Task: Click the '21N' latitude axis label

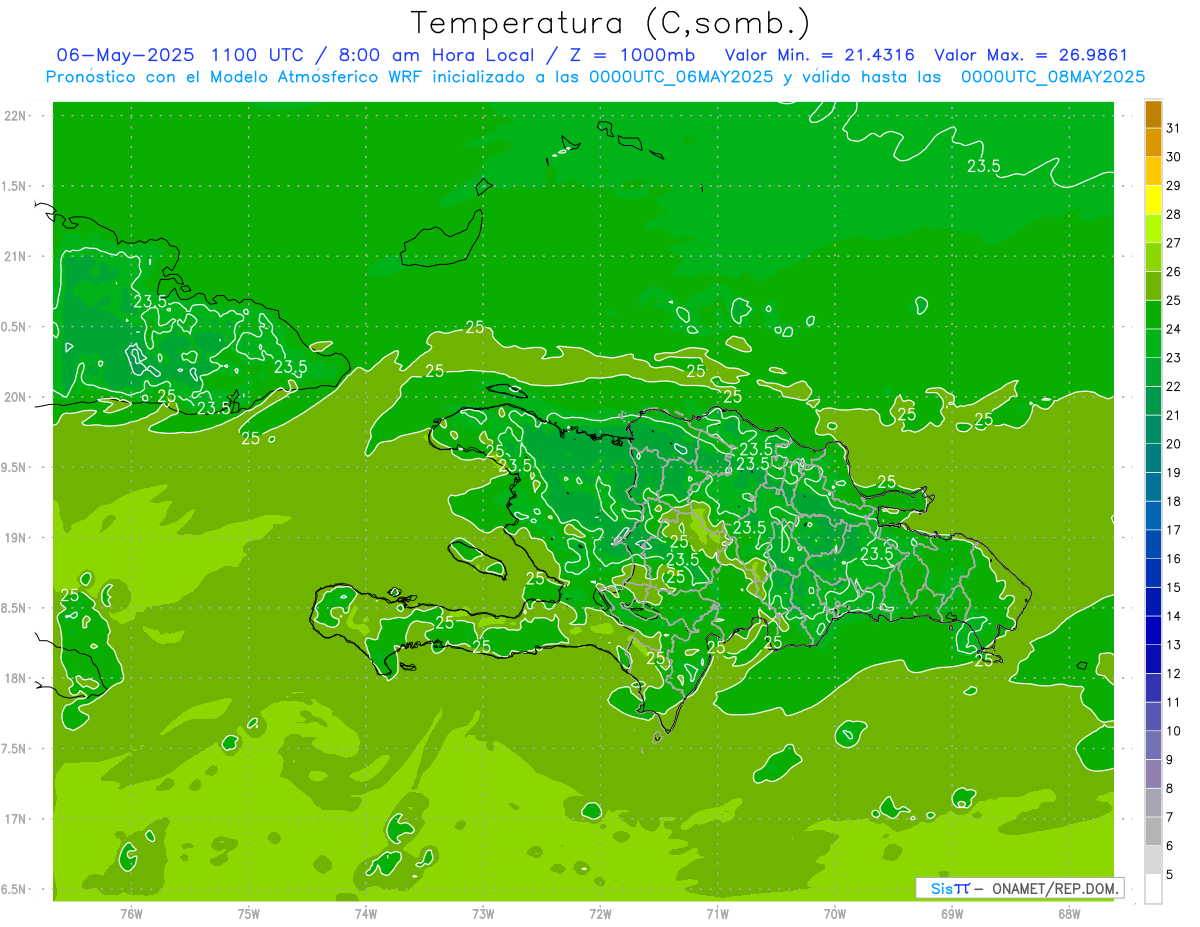Action: coord(15,257)
